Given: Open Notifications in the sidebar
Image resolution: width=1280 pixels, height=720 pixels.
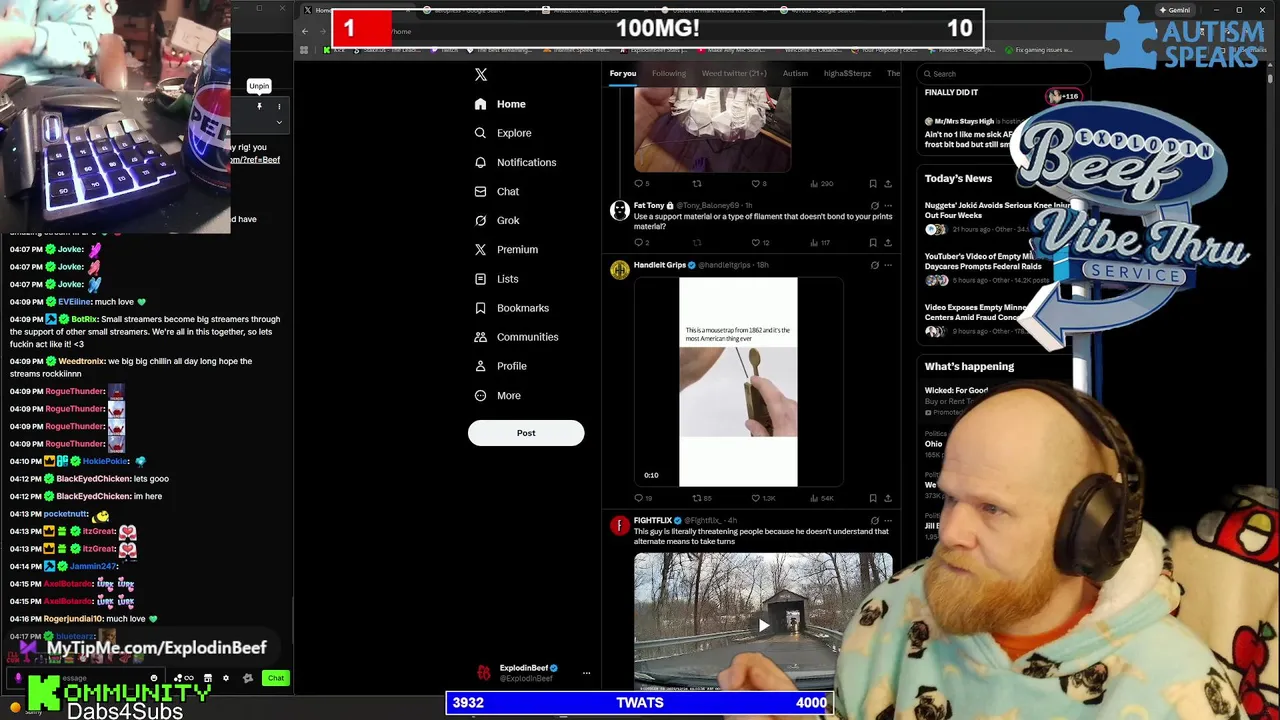Looking at the screenshot, I should click(515, 162).
